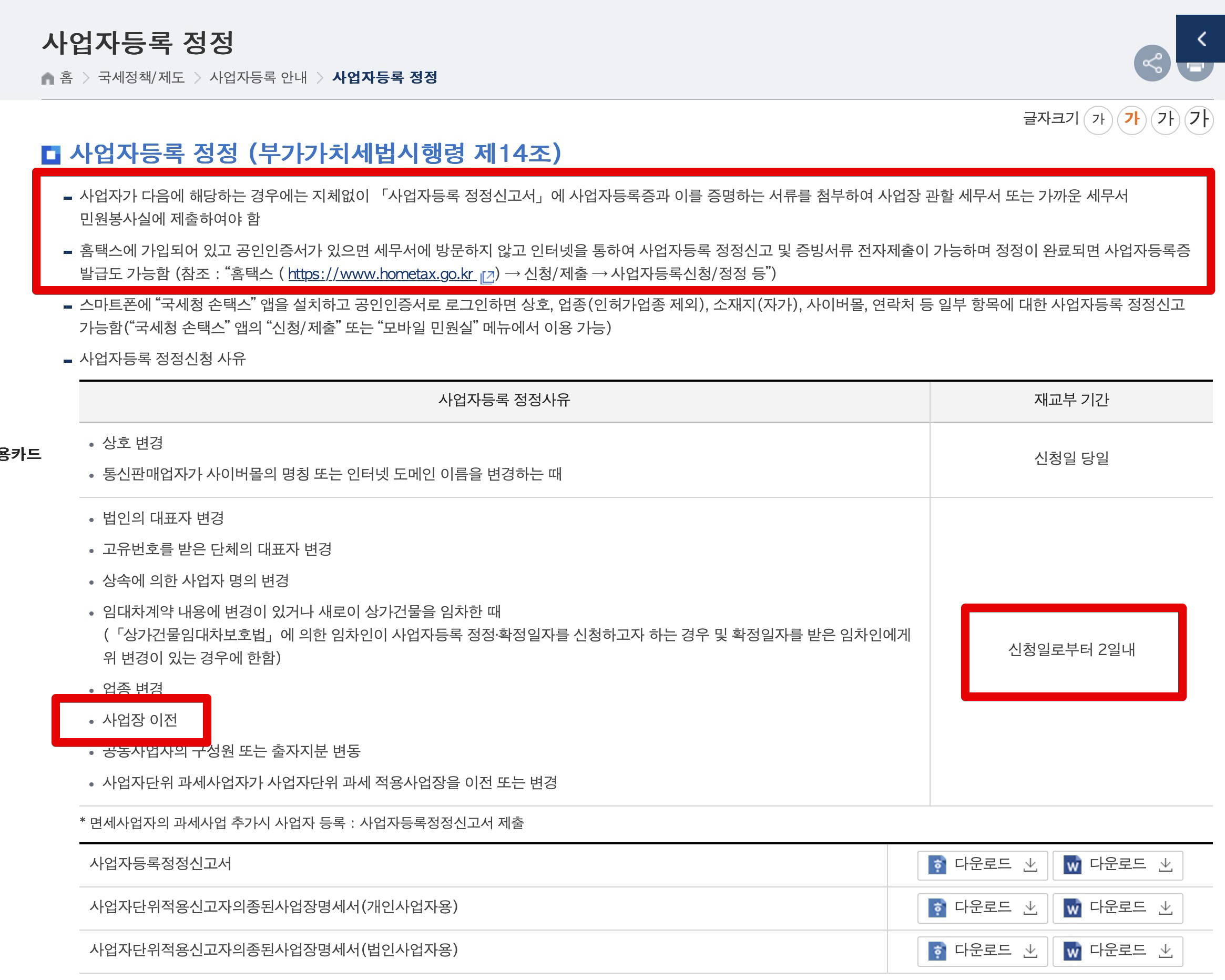Open 사업자등록 안내 breadcrumb item
Image resolution: width=1225 pixels, height=980 pixels.
(258, 77)
